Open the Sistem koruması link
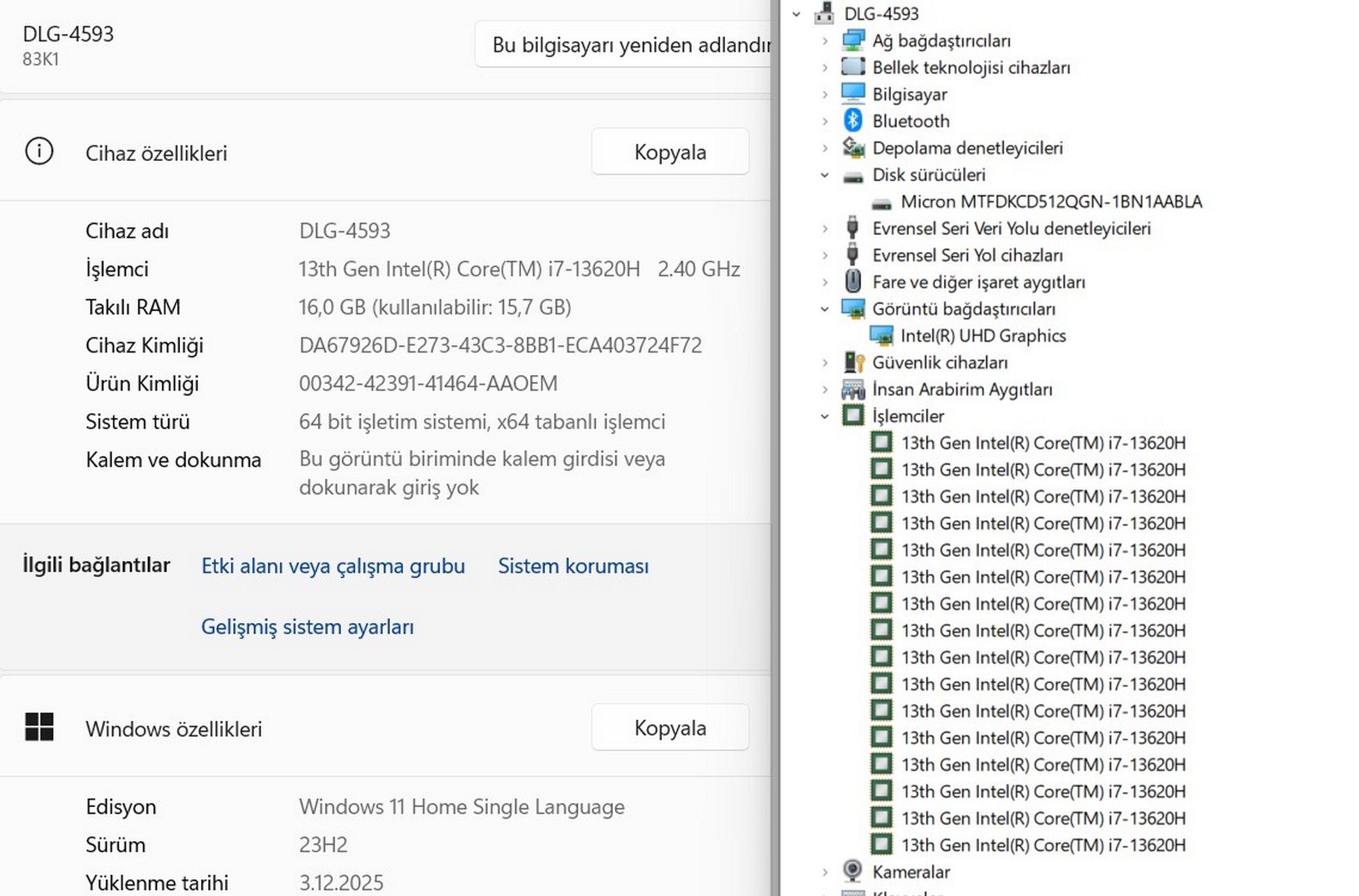Viewport: 1359px width, 896px height. 573,566
